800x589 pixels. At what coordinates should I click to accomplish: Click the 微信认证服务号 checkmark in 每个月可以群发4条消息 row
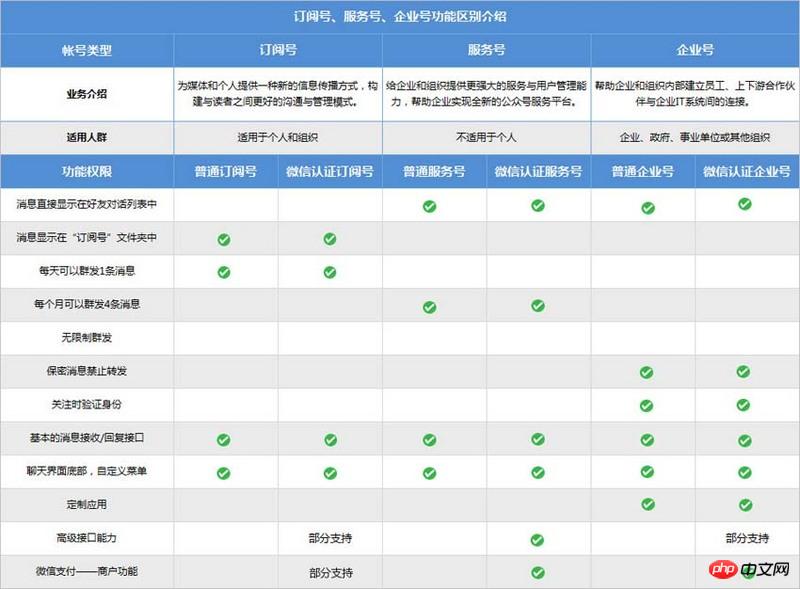tap(538, 305)
